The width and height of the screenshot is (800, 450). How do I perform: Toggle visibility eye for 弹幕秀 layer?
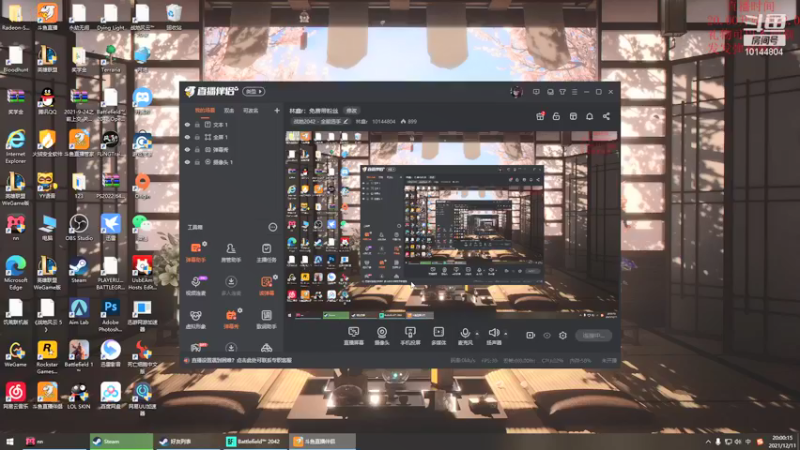[187, 149]
